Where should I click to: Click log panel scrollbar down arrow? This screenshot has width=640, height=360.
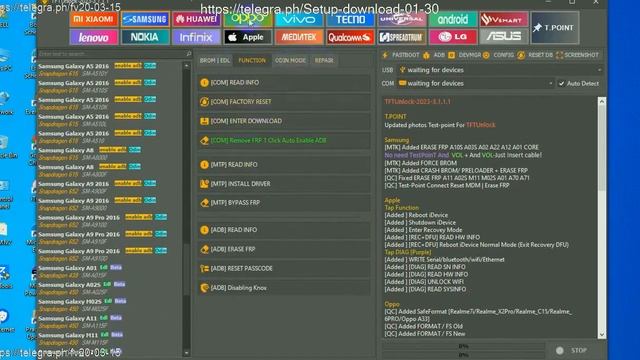click(x=602, y=335)
